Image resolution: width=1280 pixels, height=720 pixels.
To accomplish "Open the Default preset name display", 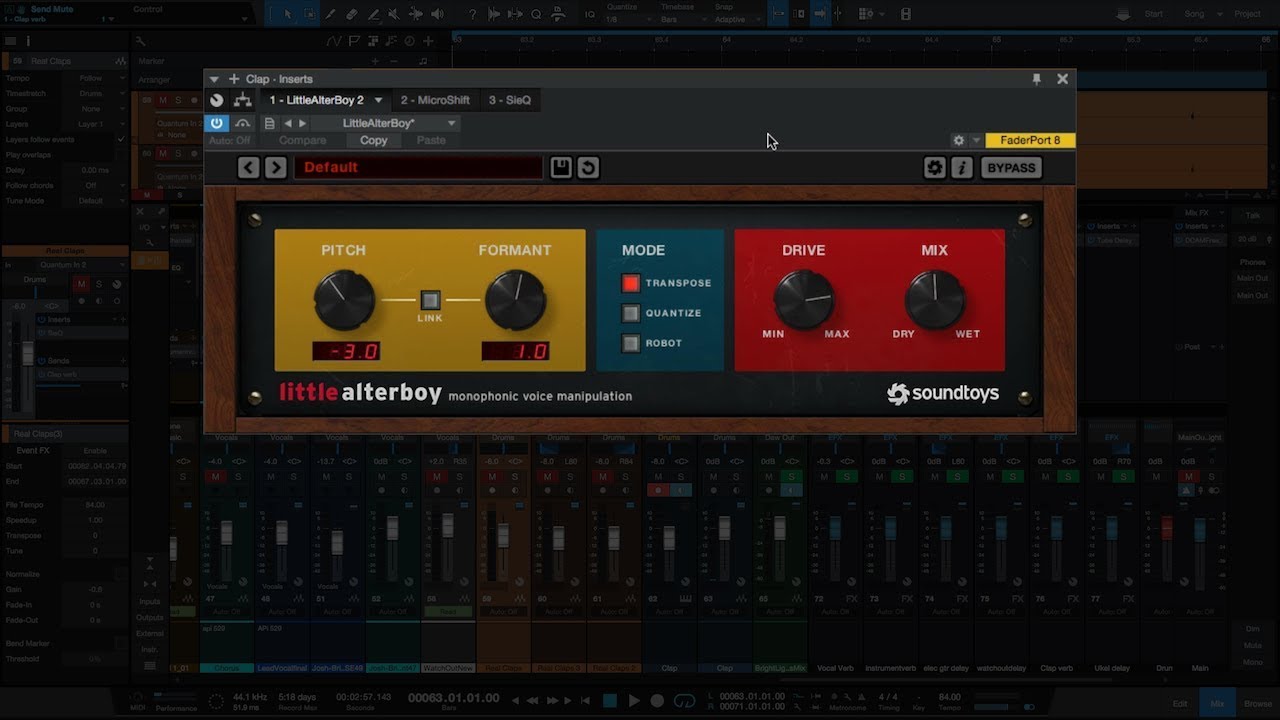I will pos(418,167).
